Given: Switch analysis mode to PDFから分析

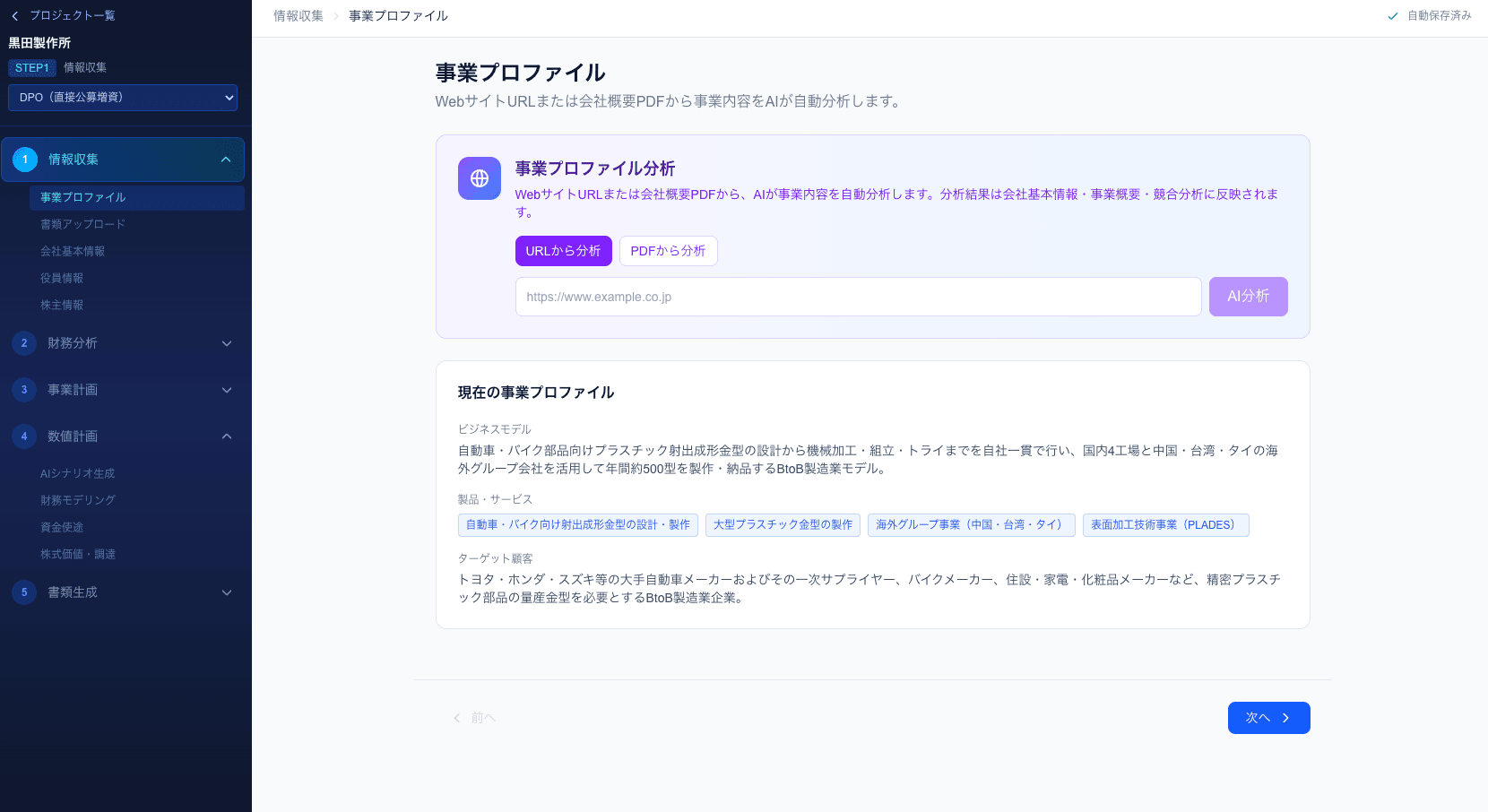Looking at the screenshot, I should point(668,251).
